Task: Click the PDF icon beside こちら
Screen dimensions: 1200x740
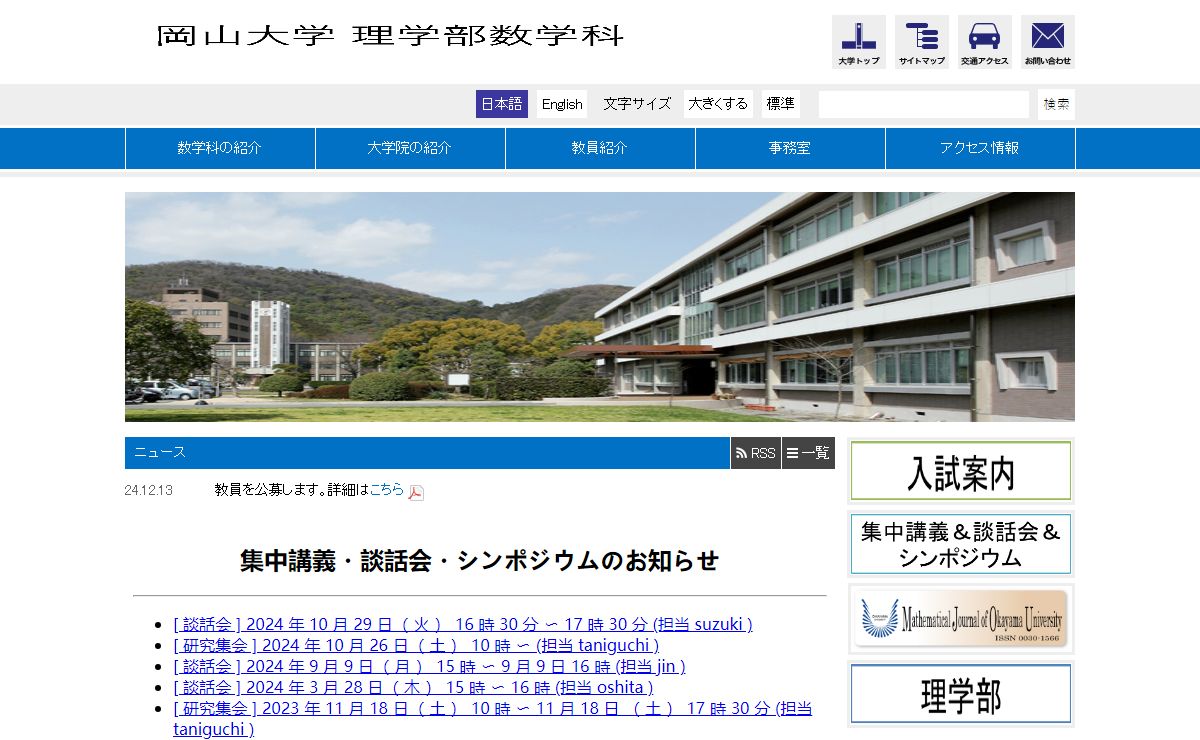Action: tap(416, 492)
